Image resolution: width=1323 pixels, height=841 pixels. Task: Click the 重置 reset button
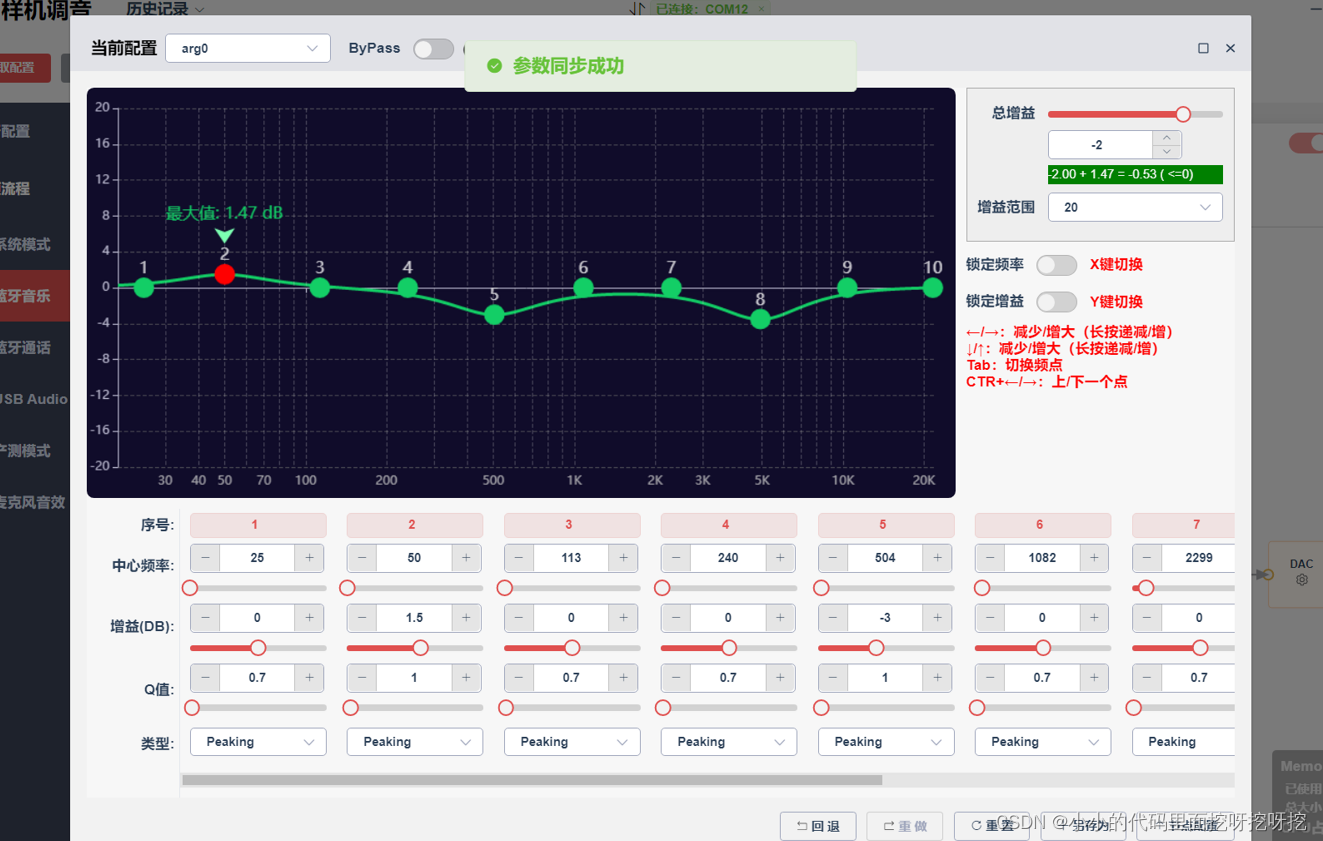coord(992,826)
